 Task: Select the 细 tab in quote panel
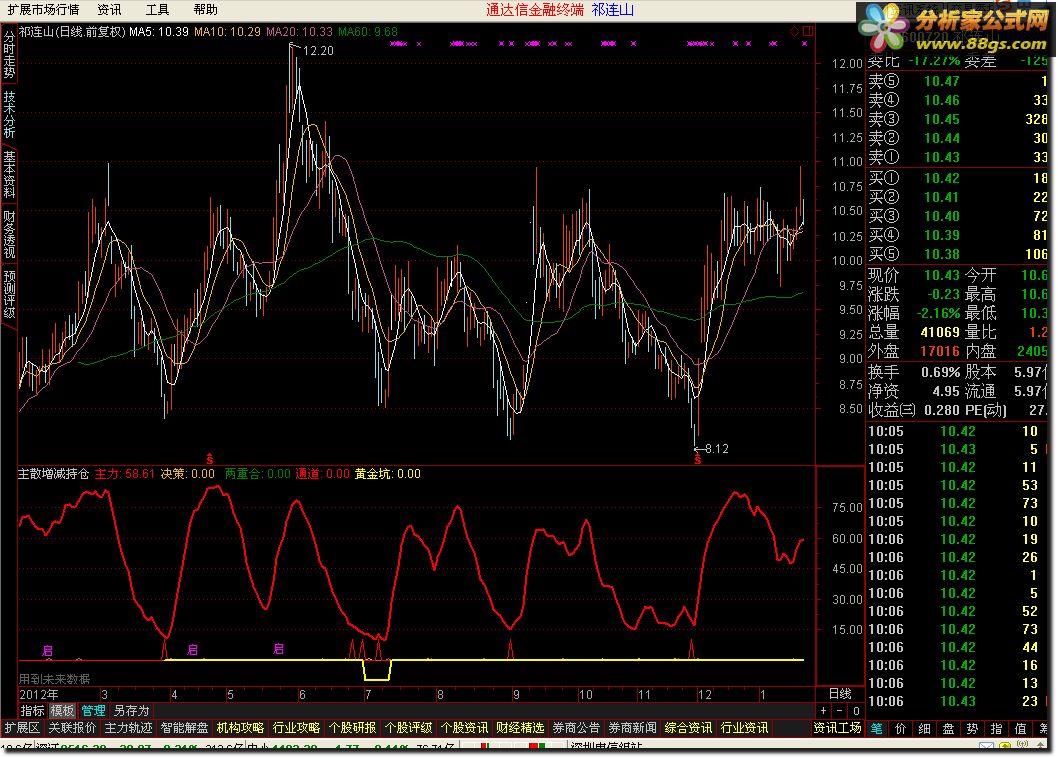click(924, 728)
